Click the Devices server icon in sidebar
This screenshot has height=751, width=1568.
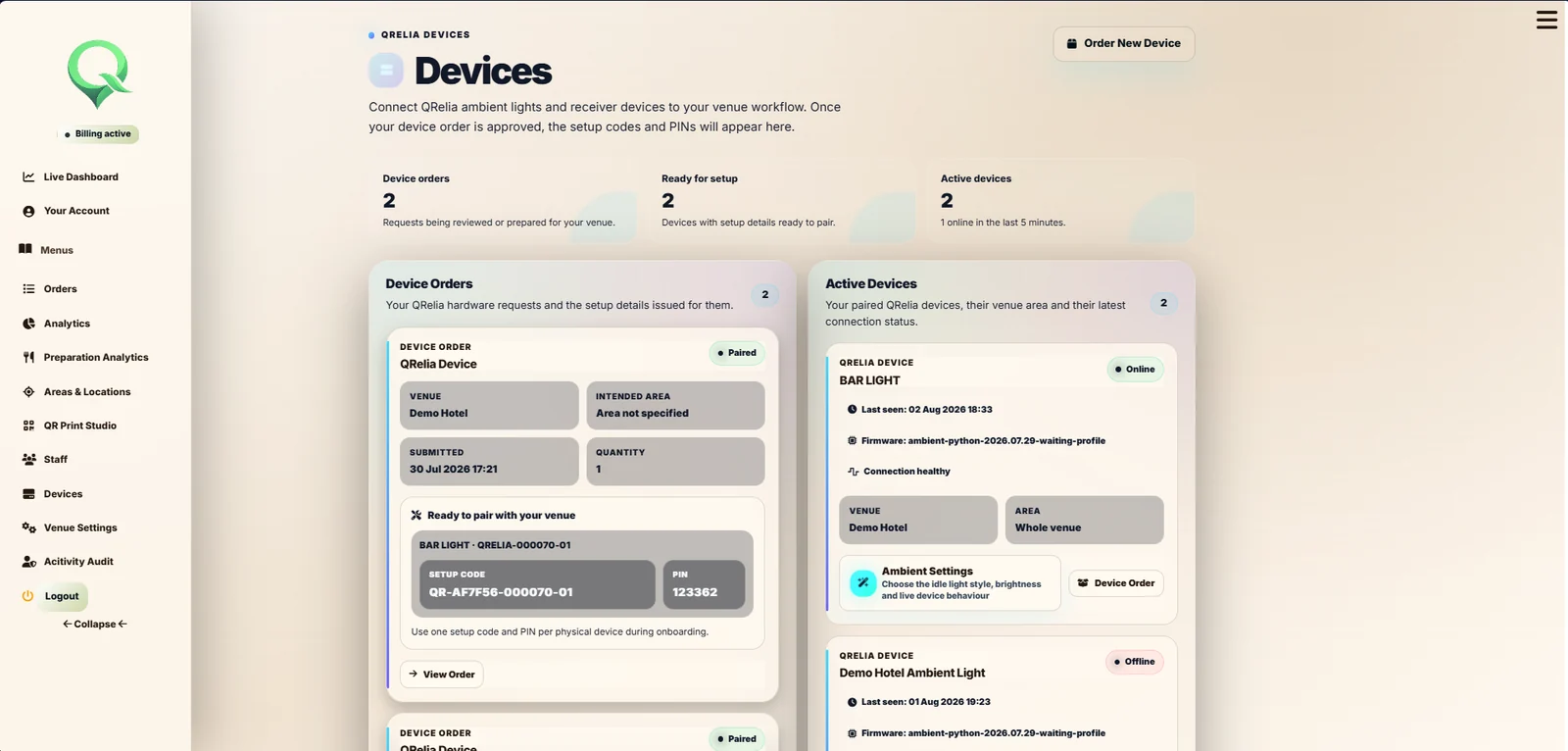click(28, 494)
